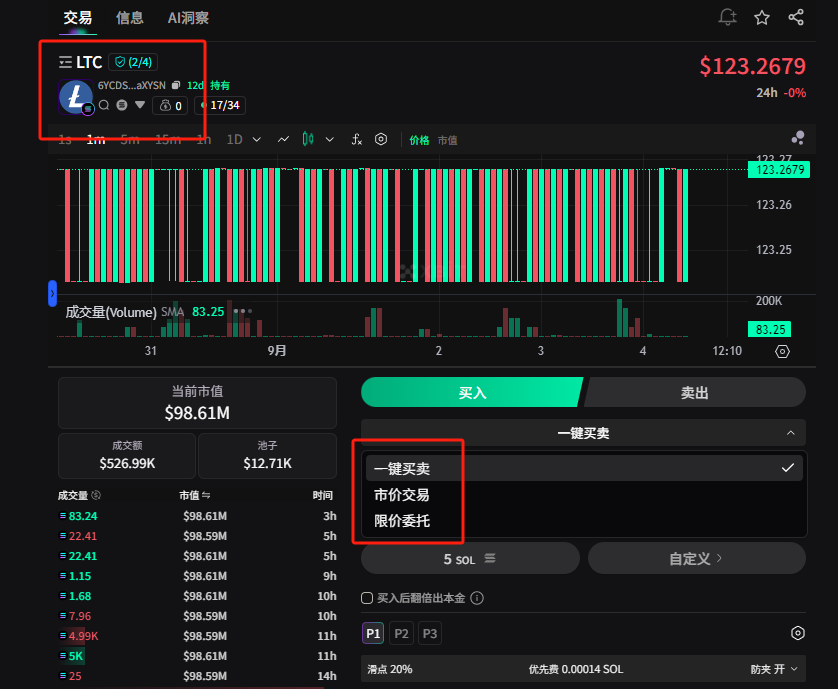The height and width of the screenshot is (689, 838).
Task: Open the token list icon beside LTC
Action: pyautogui.click(x=65, y=63)
